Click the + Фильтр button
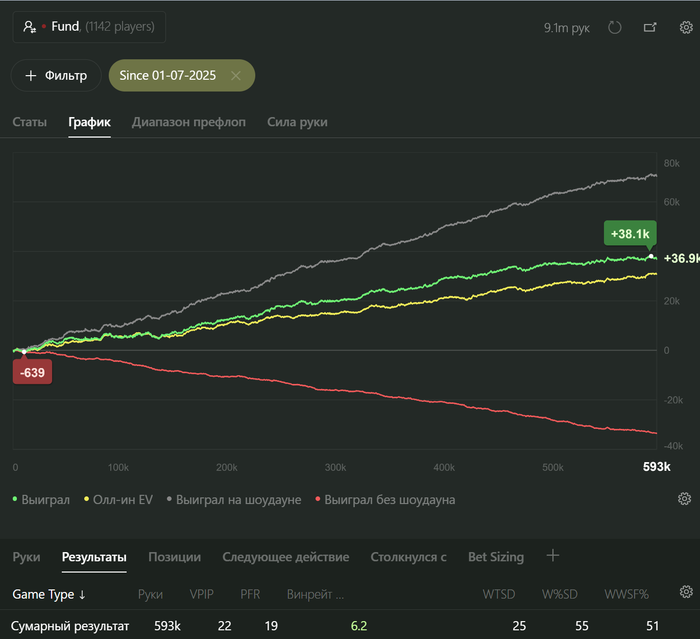 click(x=56, y=76)
